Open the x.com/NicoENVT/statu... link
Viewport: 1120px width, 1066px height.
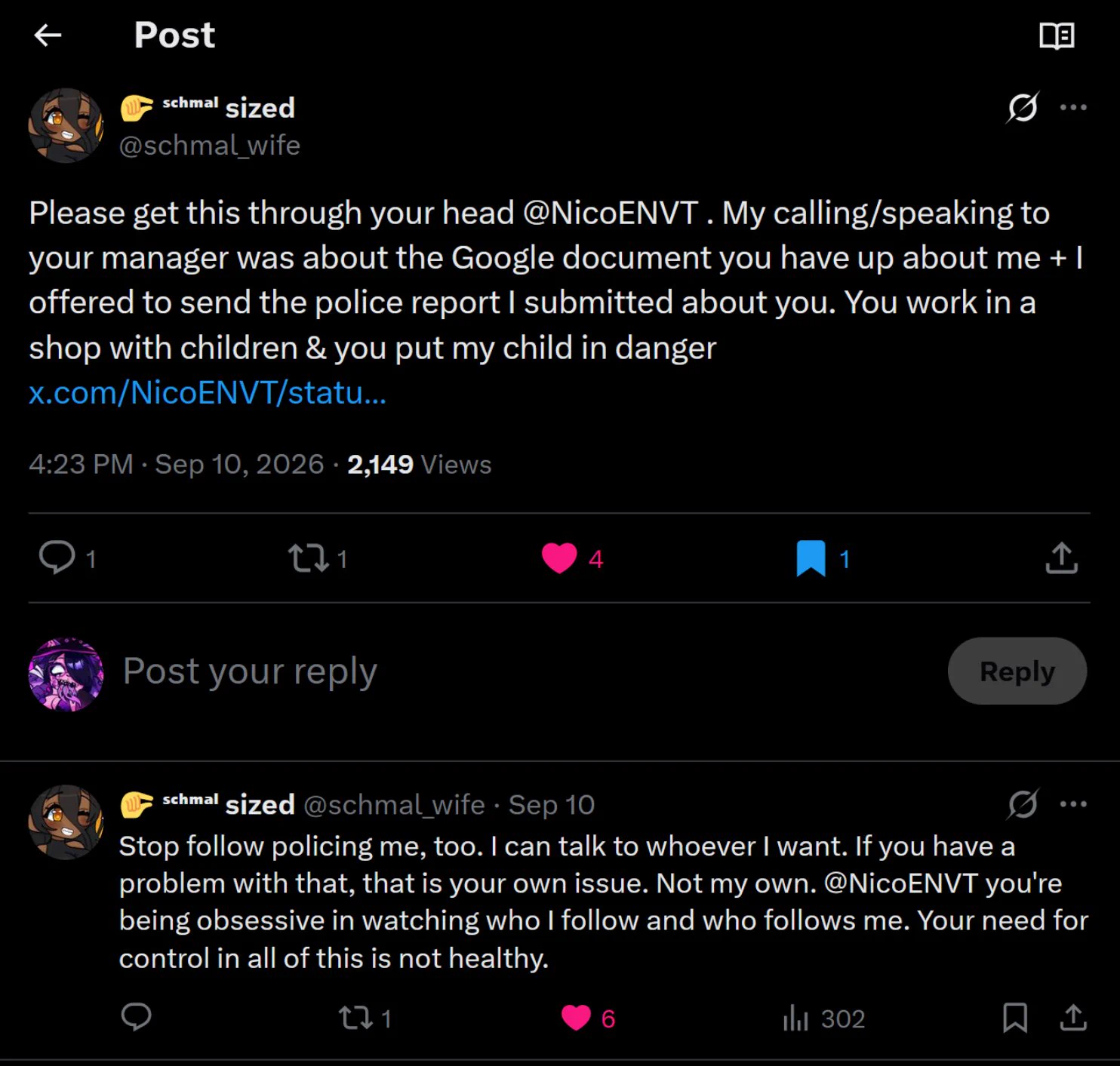pos(208,393)
